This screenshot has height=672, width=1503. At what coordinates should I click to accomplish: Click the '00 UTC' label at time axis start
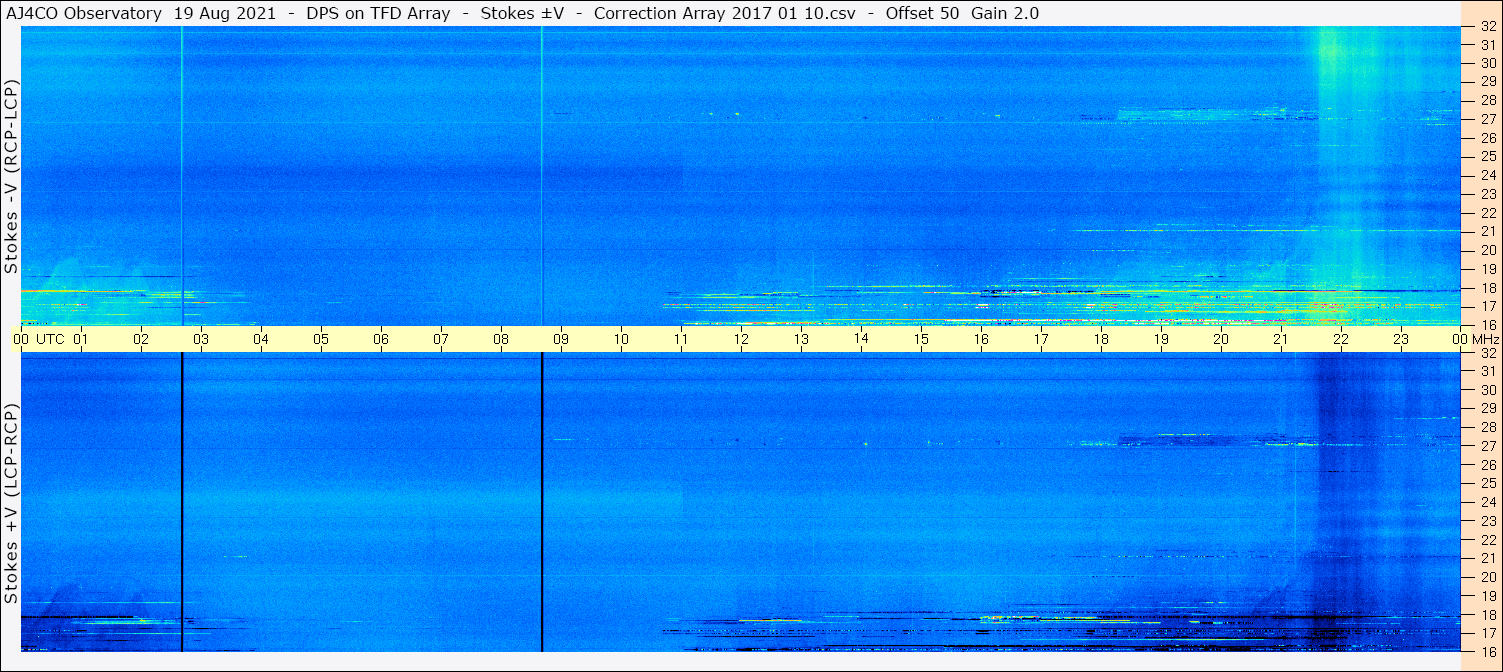(39, 339)
